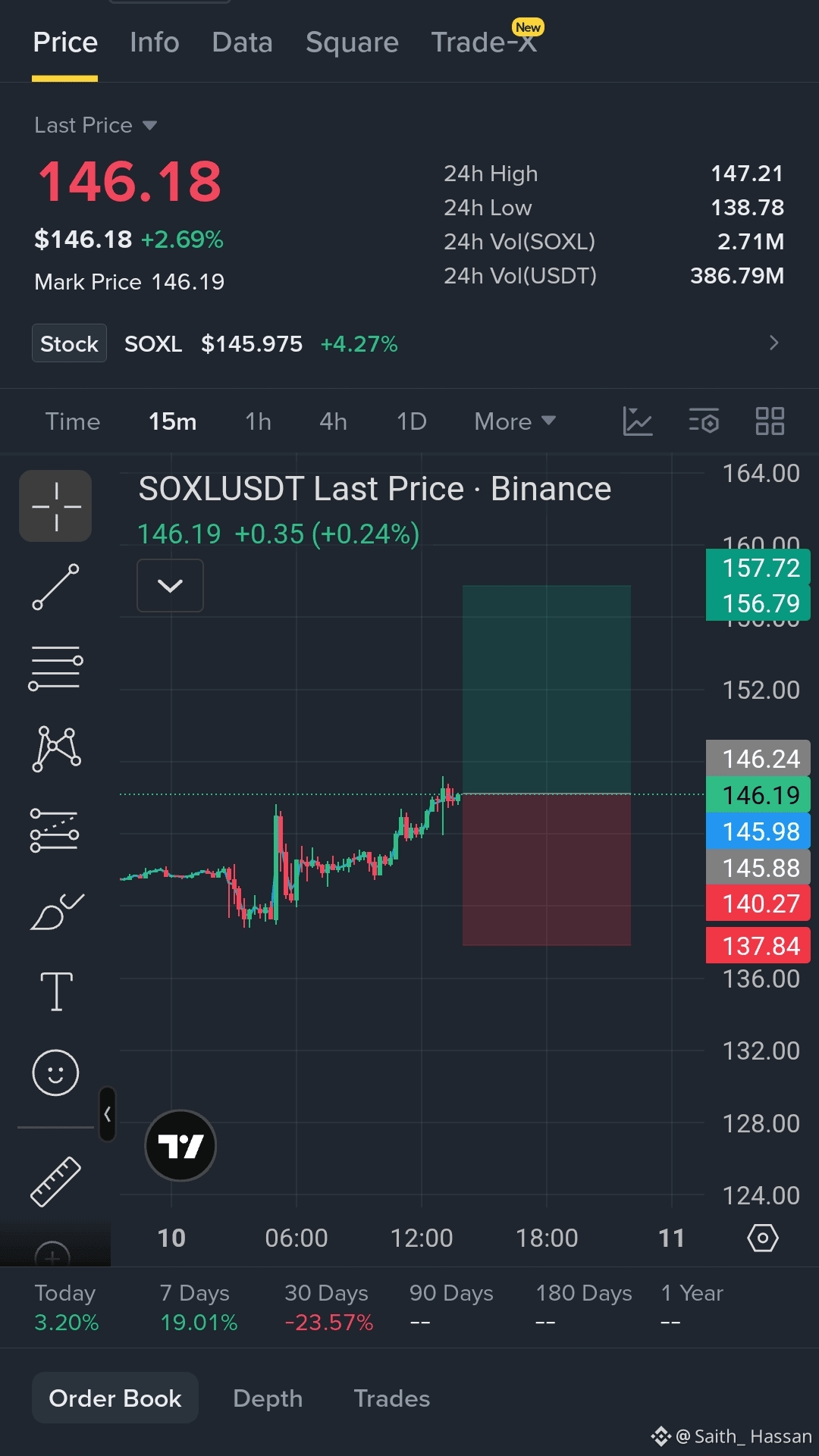Open the Depth tab
The width and height of the screenshot is (819, 1456).
268,1398
